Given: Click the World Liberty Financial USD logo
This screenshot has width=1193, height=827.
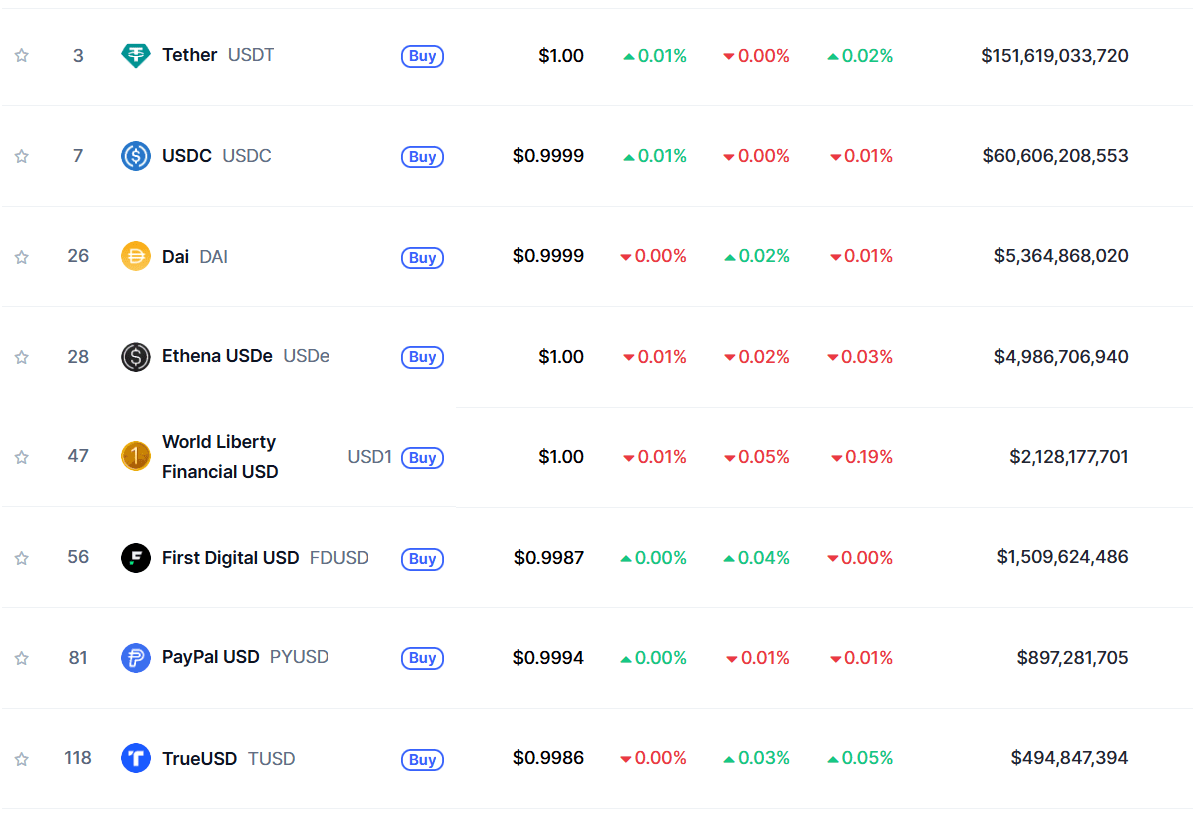Looking at the screenshot, I should coord(135,456).
